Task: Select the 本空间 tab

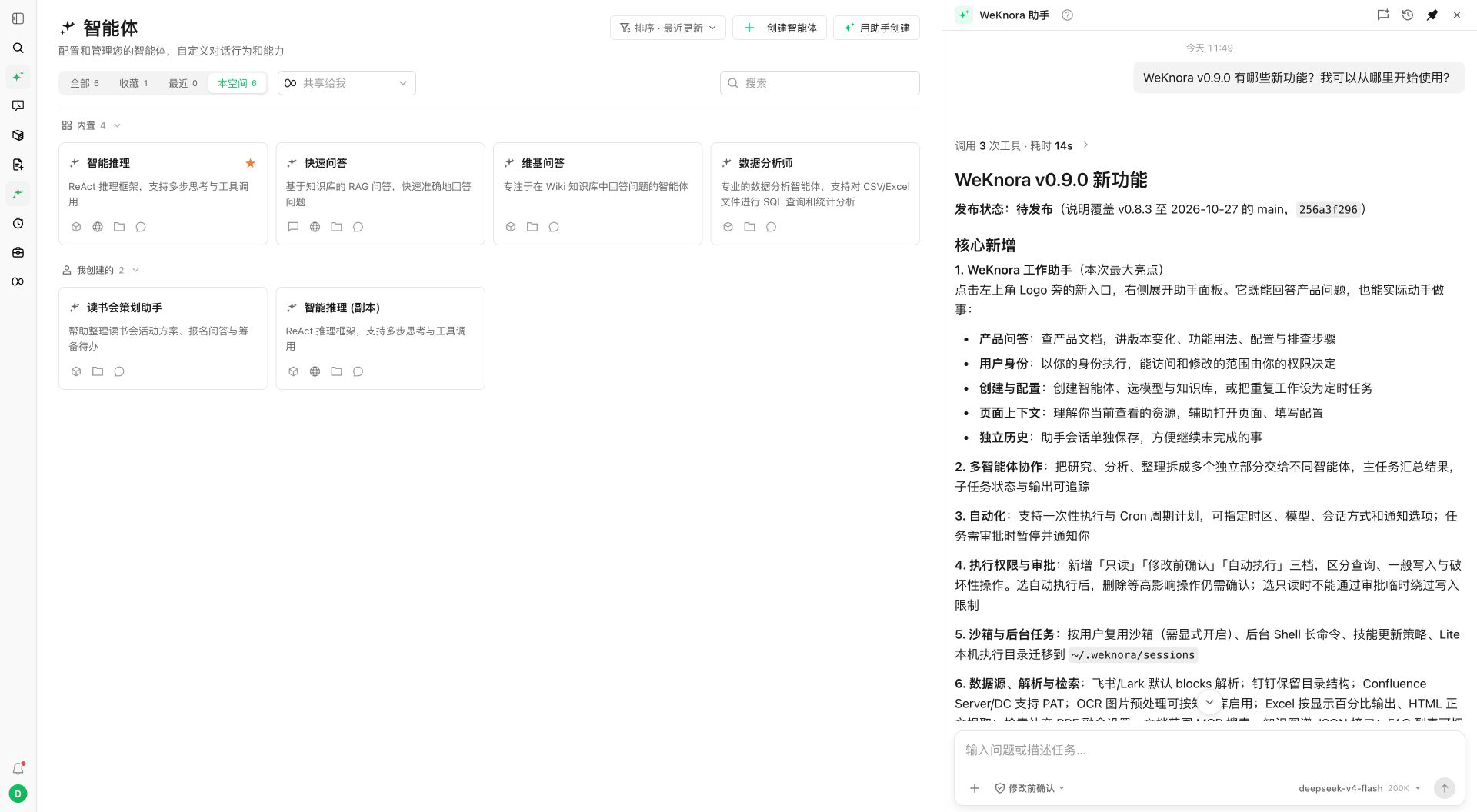Action: [237, 83]
